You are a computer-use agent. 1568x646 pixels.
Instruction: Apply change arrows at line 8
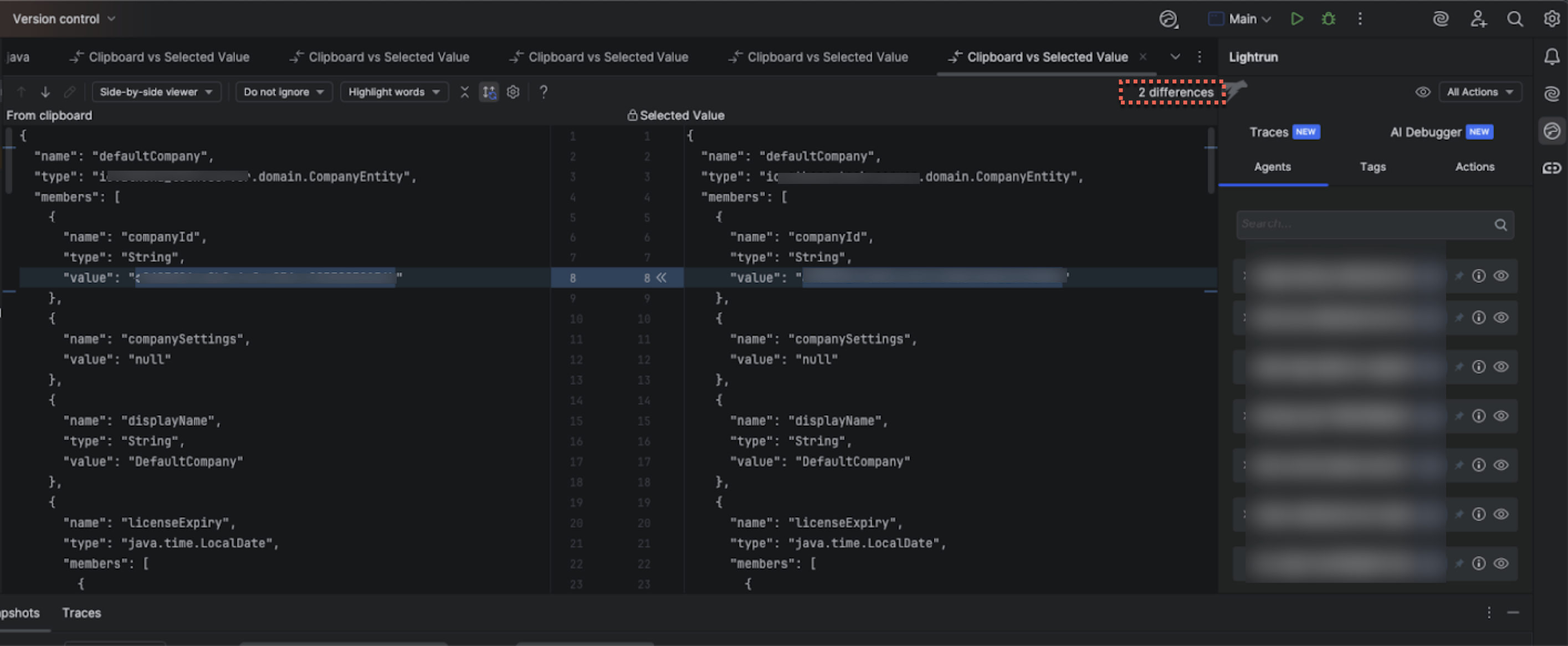tap(662, 278)
